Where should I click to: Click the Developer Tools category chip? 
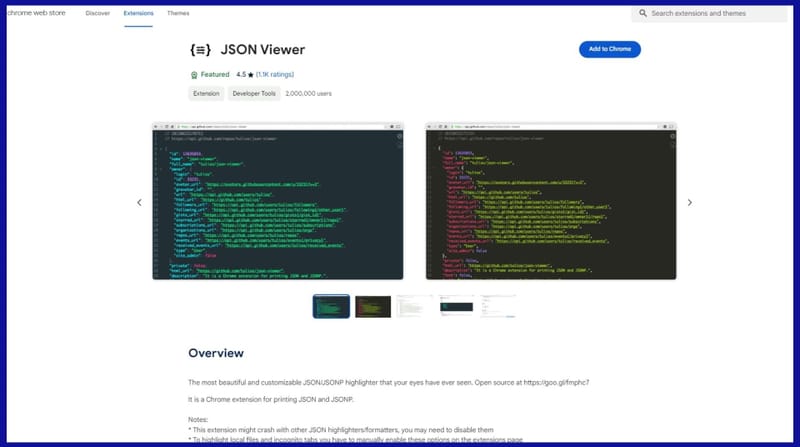(254, 93)
